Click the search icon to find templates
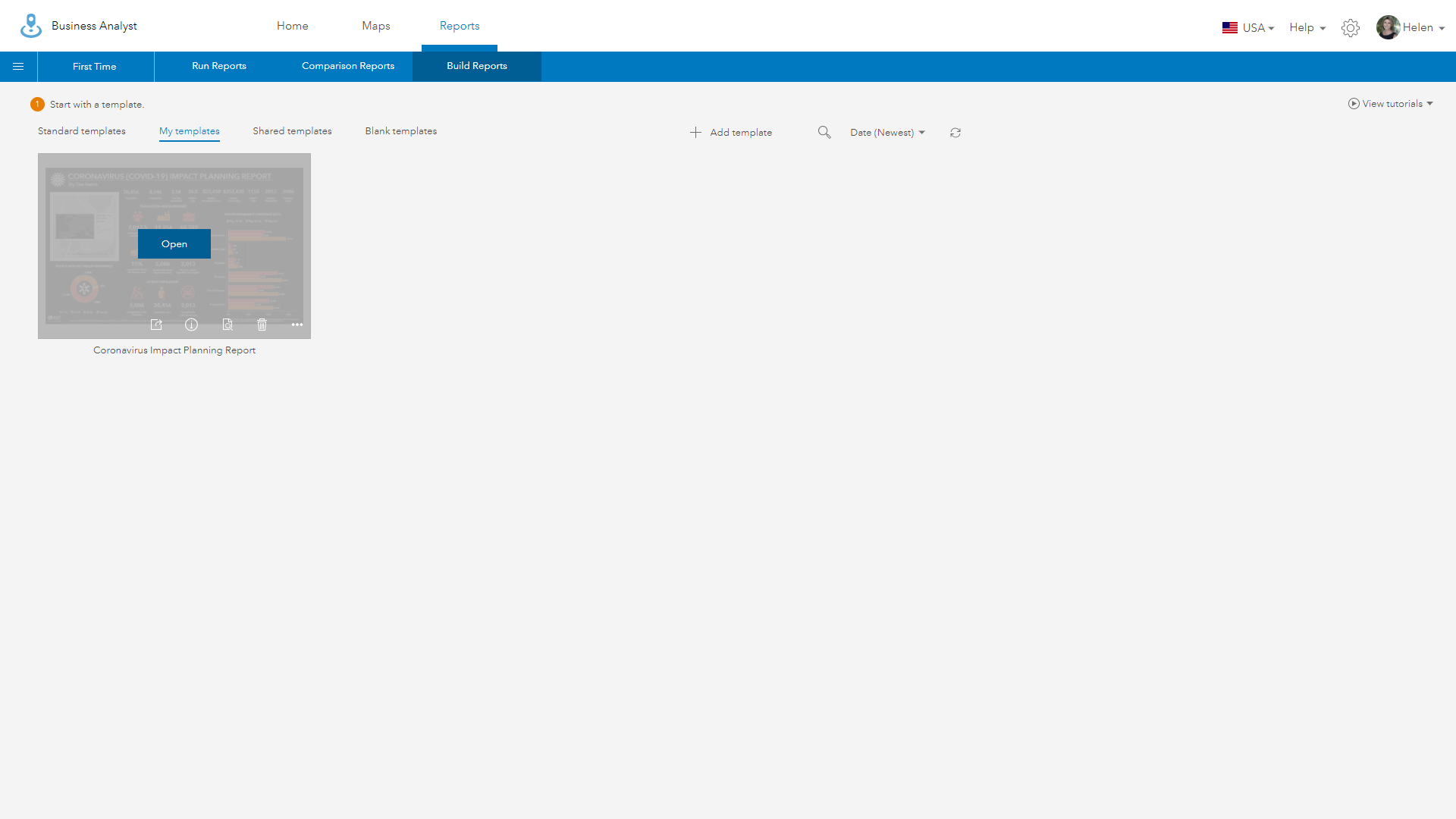The image size is (1456, 819). point(824,132)
